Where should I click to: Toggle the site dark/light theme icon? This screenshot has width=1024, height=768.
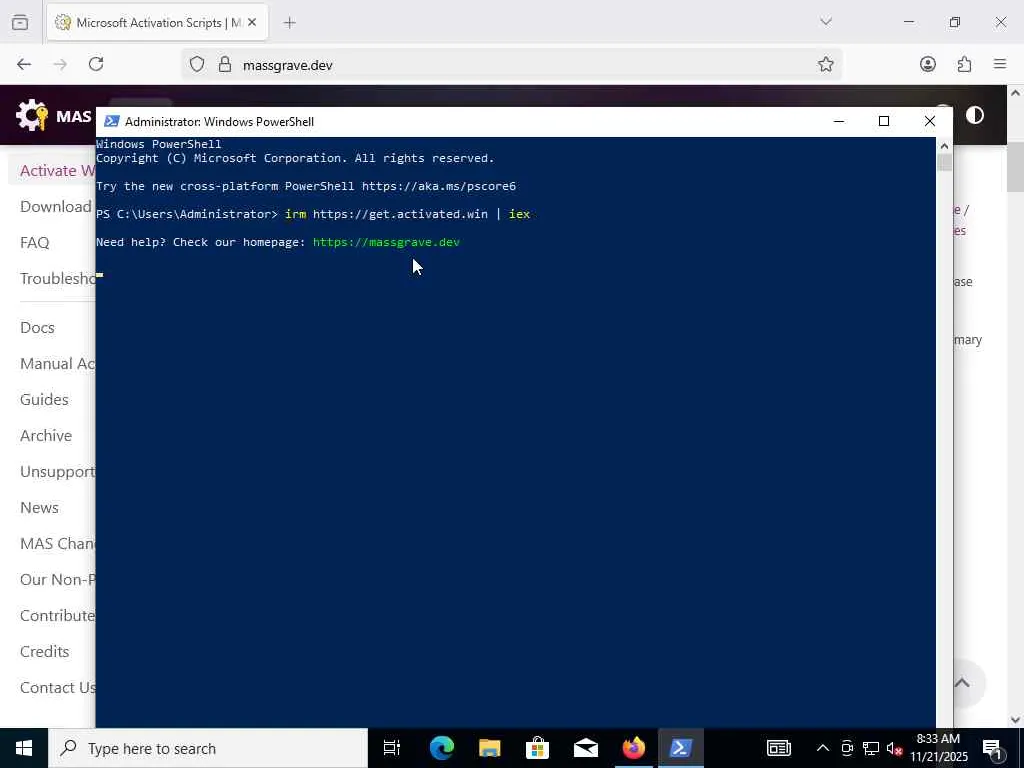click(x=974, y=116)
